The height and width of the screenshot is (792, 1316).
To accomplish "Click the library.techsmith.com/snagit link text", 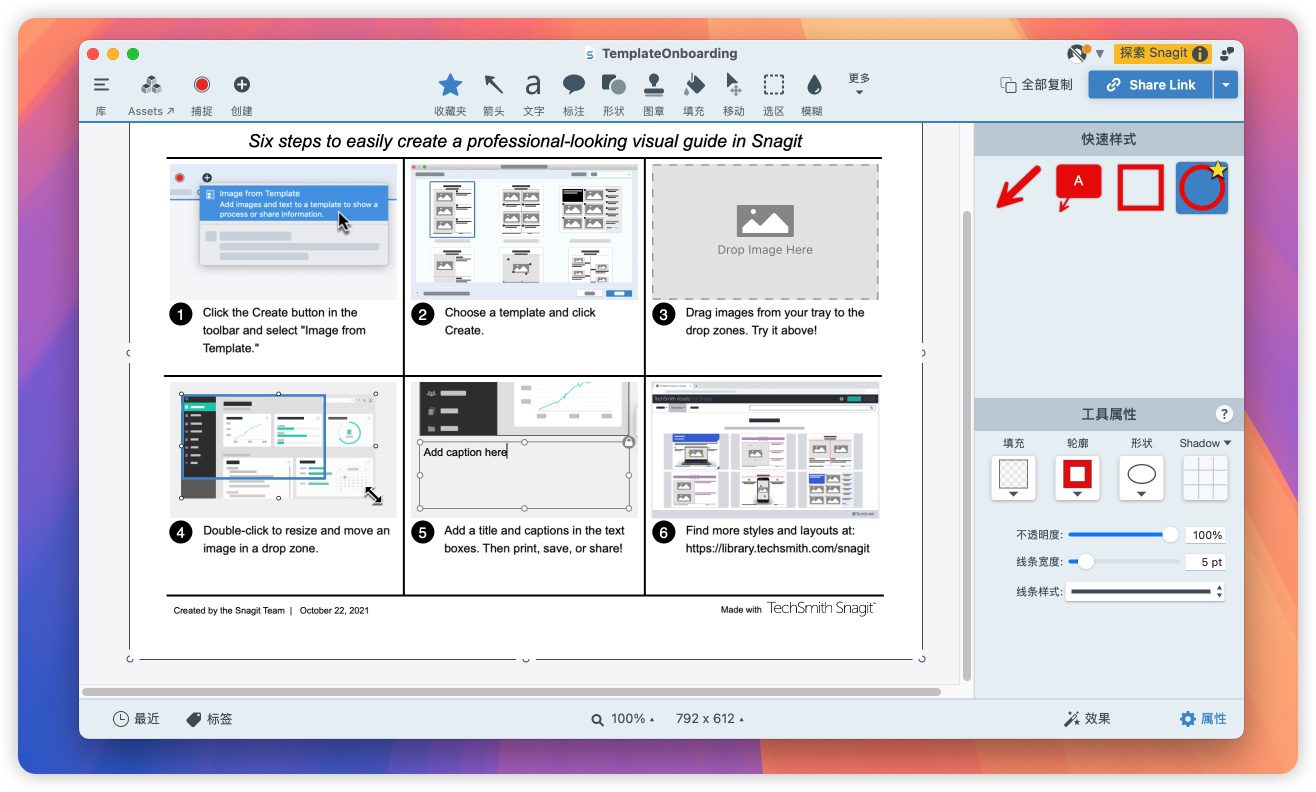I will pyautogui.click(x=777, y=548).
